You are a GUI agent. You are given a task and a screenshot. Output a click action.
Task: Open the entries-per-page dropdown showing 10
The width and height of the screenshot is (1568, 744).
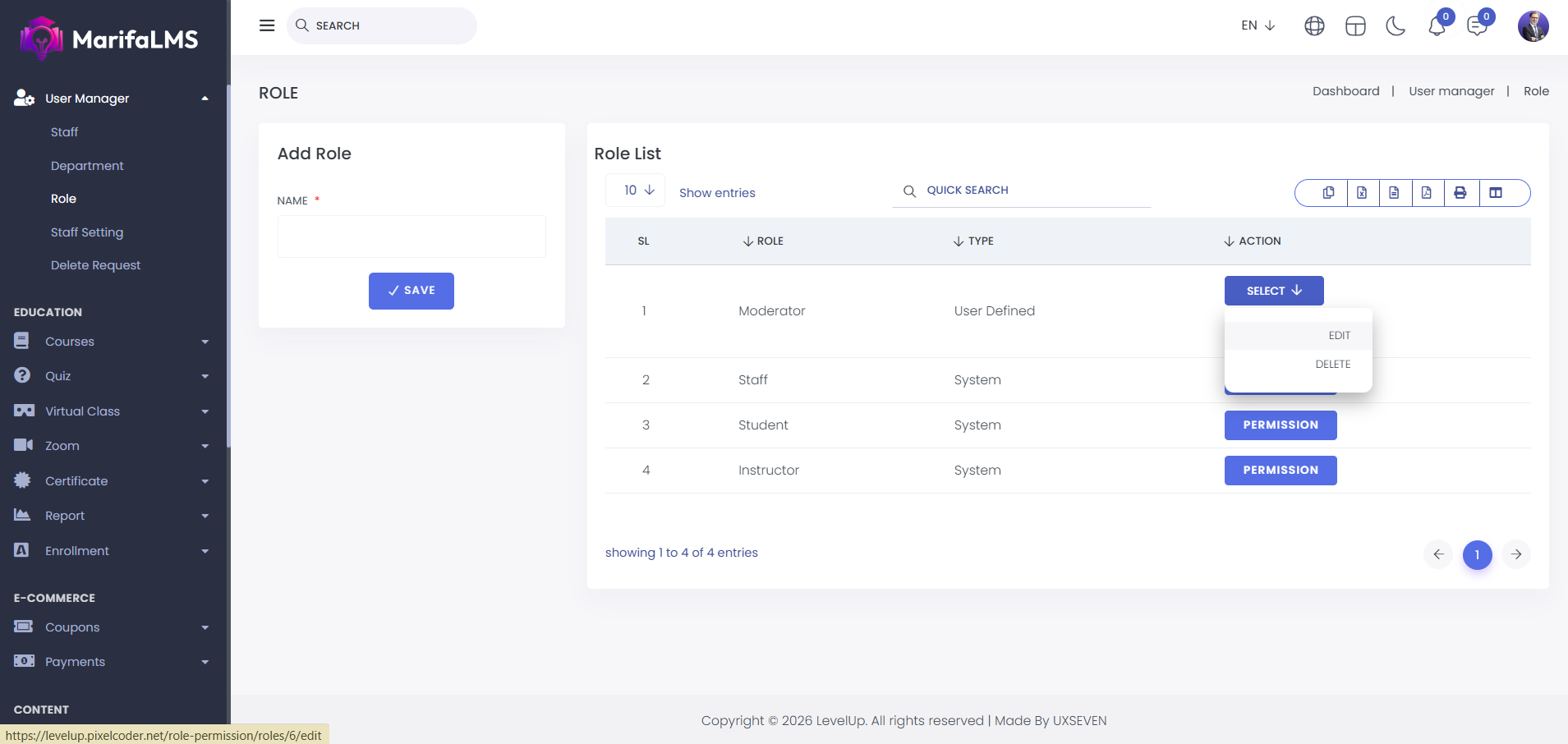pyautogui.click(x=638, y=191)
